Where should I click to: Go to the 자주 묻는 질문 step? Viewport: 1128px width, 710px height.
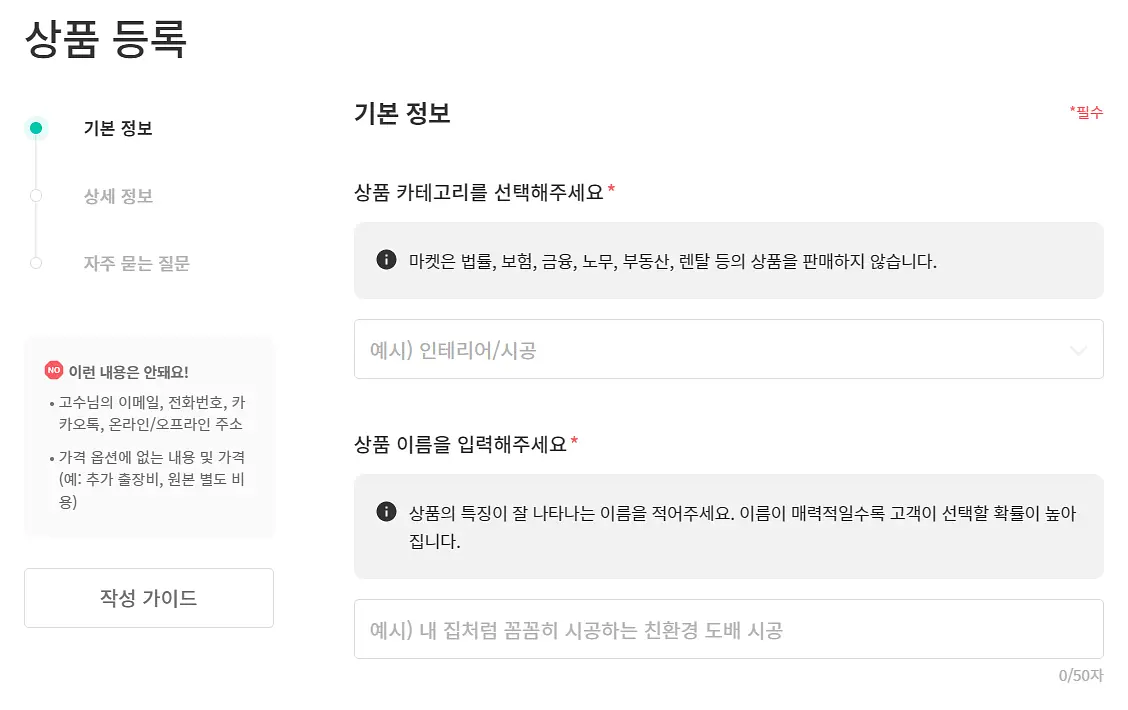point(136,263)
